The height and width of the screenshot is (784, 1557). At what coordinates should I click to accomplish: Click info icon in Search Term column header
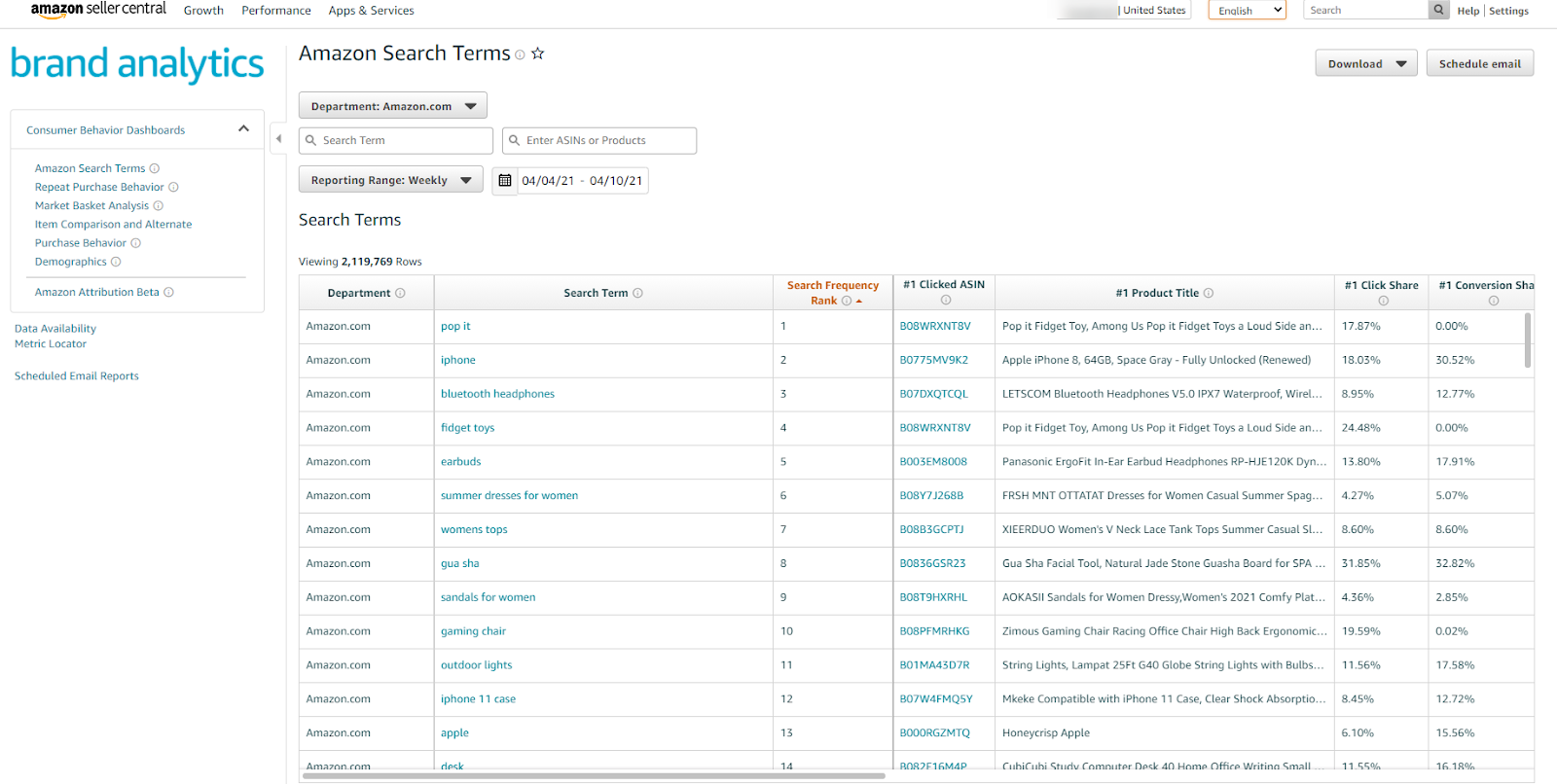coord(637,293)
